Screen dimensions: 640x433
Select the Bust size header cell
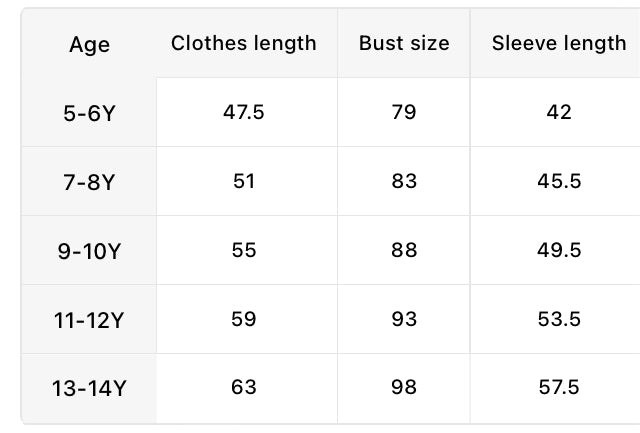pyautogui.click(x=404, y=43)
